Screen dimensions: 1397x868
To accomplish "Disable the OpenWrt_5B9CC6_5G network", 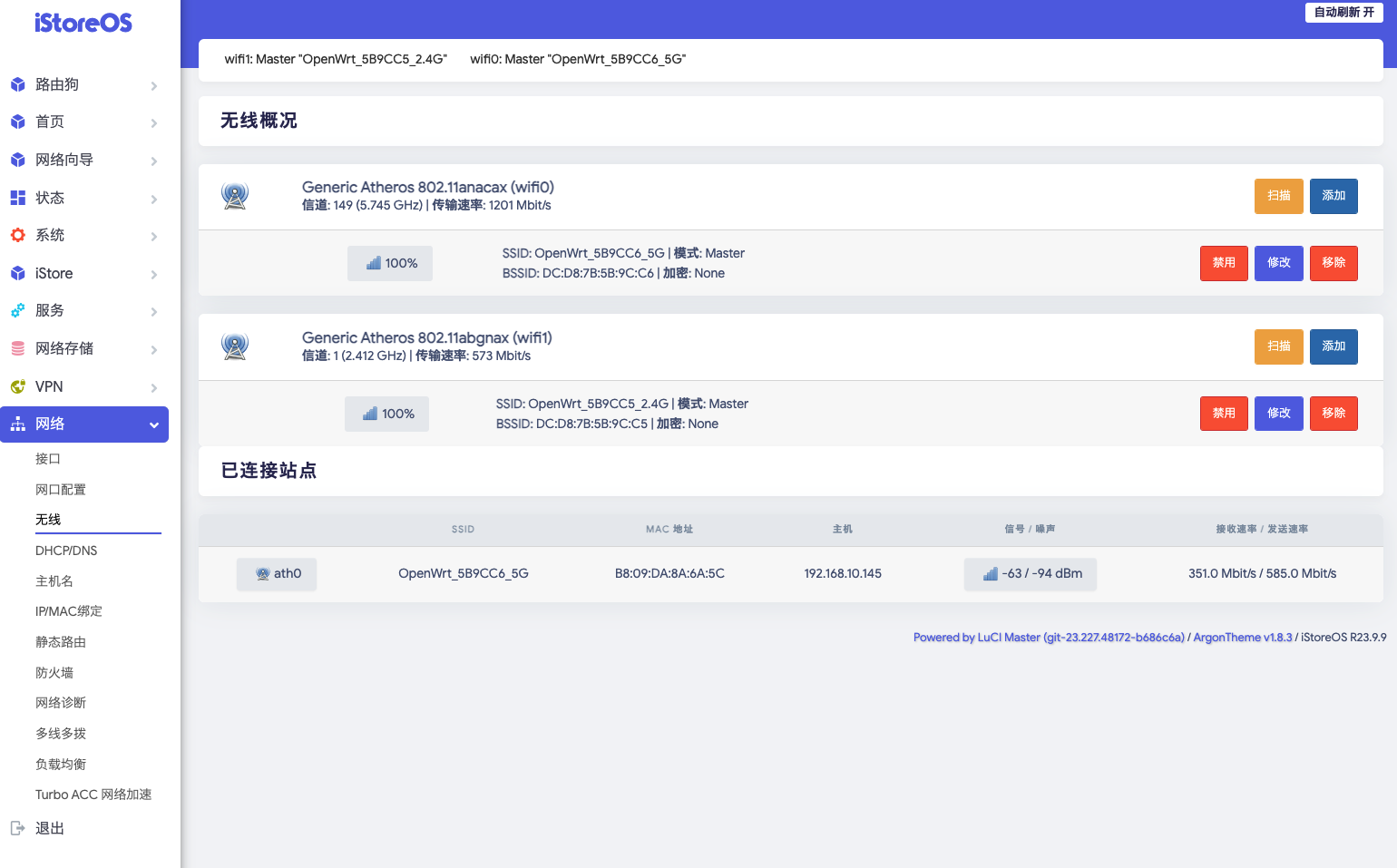I will point(1224,263).
